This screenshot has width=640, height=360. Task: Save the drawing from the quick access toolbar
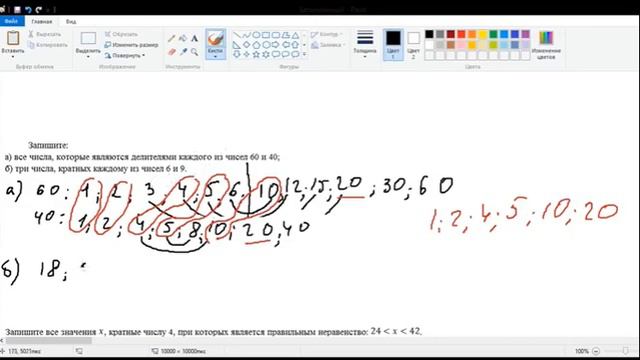coord(17,9)
